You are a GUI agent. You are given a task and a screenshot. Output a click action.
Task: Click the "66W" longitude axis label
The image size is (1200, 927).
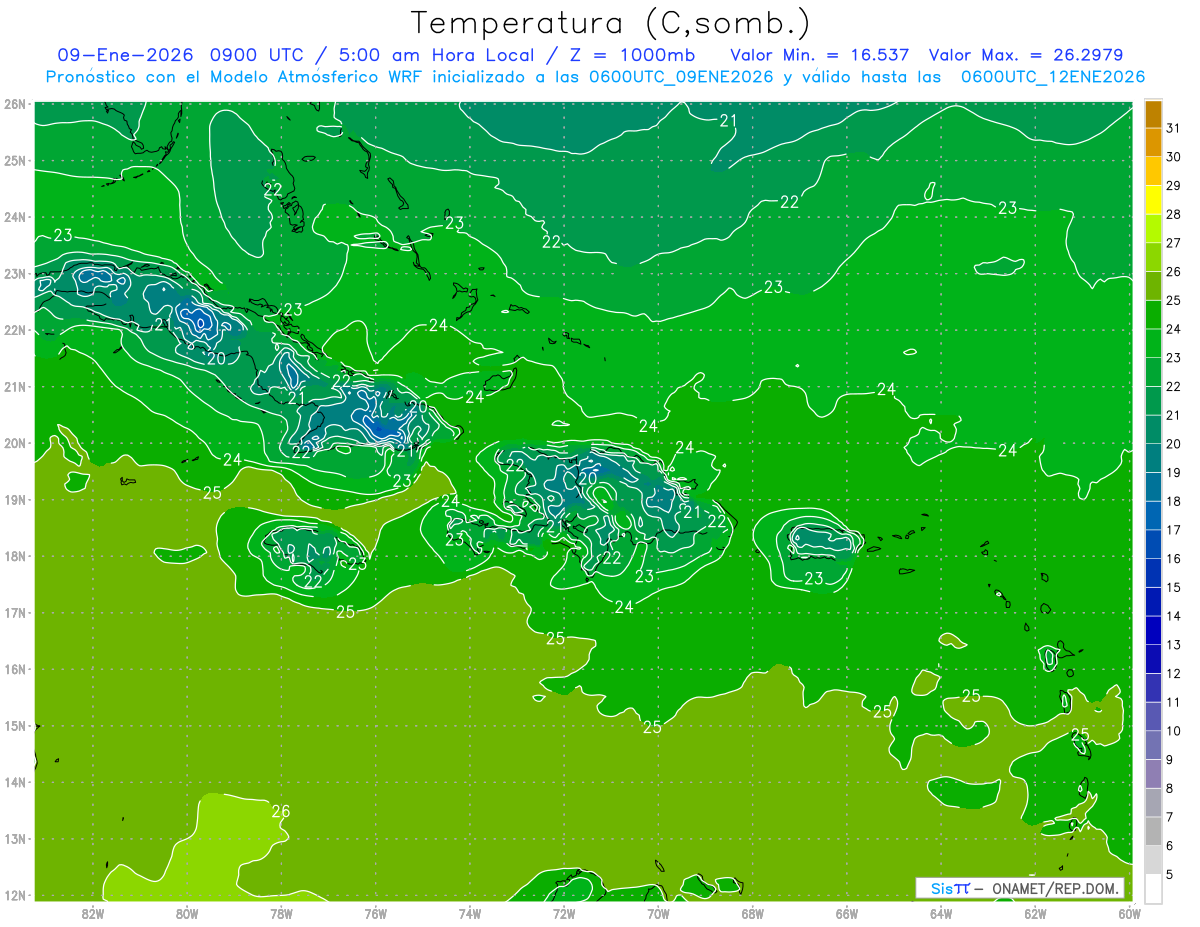pos(846,914)
